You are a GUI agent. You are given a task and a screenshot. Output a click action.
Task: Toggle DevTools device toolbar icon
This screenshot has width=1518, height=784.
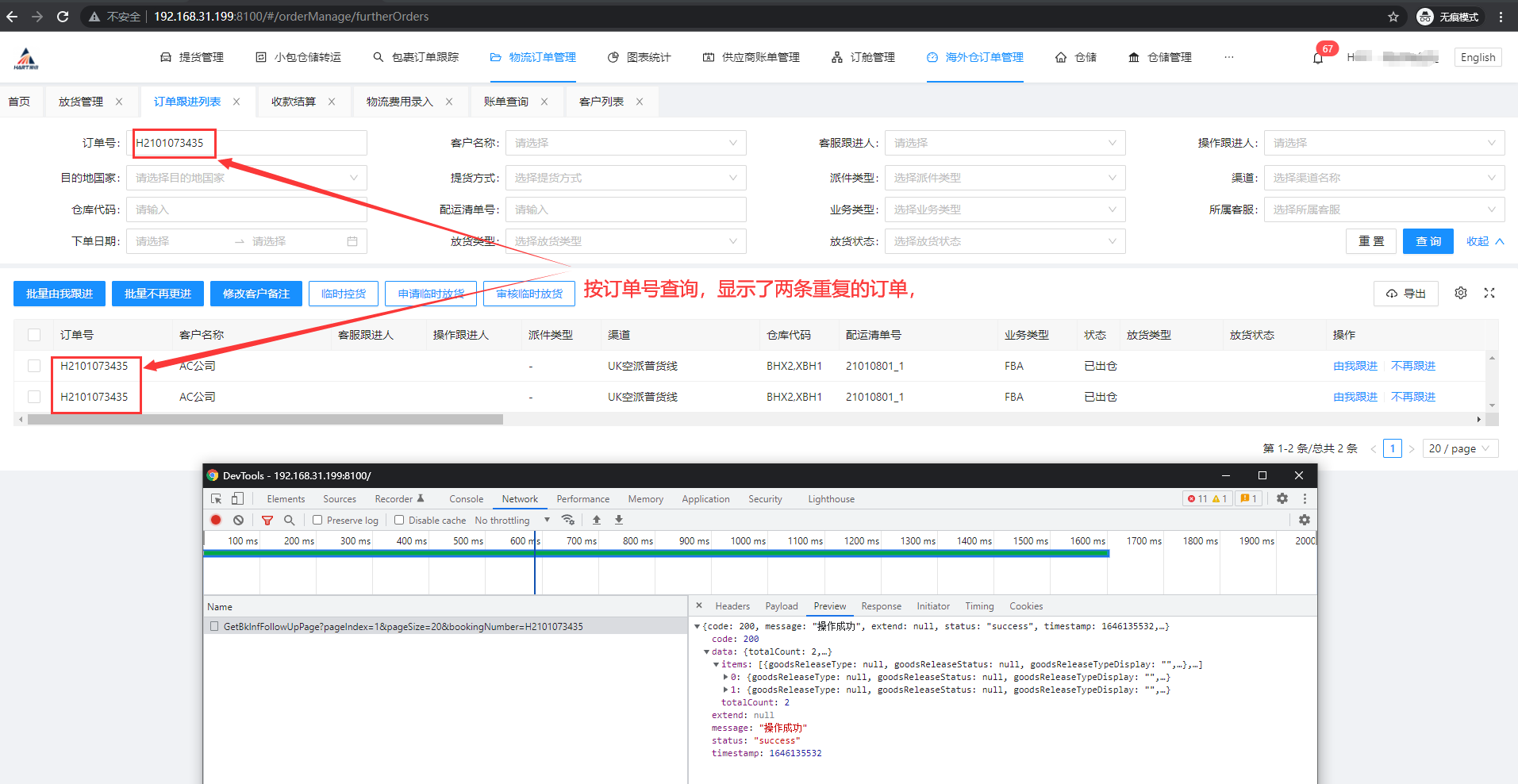tap(237, 498)
